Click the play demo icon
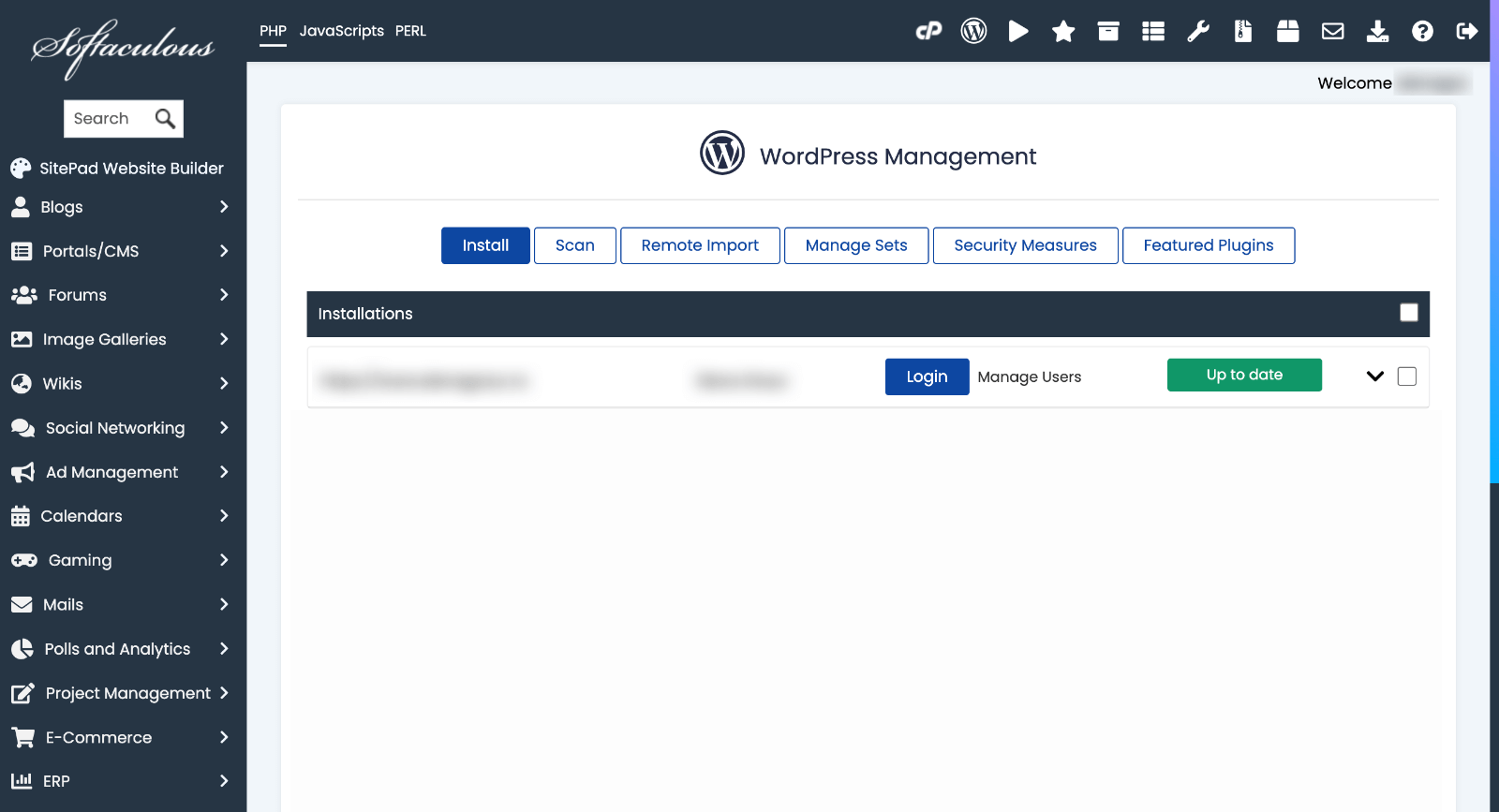Screen dimensions: 1499x812 click(1018, 31)
